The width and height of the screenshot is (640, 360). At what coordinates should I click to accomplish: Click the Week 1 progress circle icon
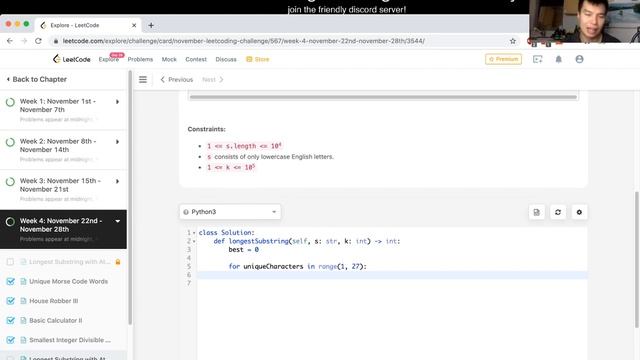tap(10, 102)
